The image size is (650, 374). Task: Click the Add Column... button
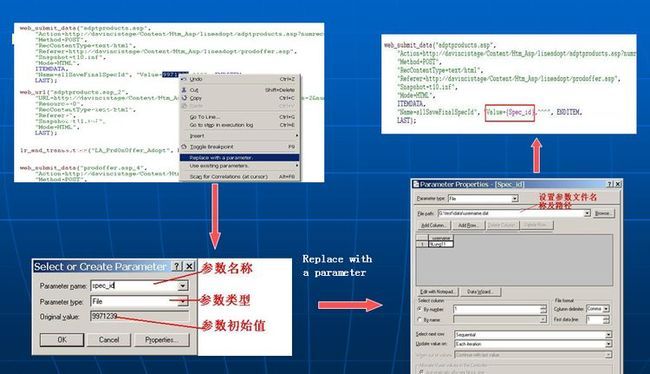point(434,225)
